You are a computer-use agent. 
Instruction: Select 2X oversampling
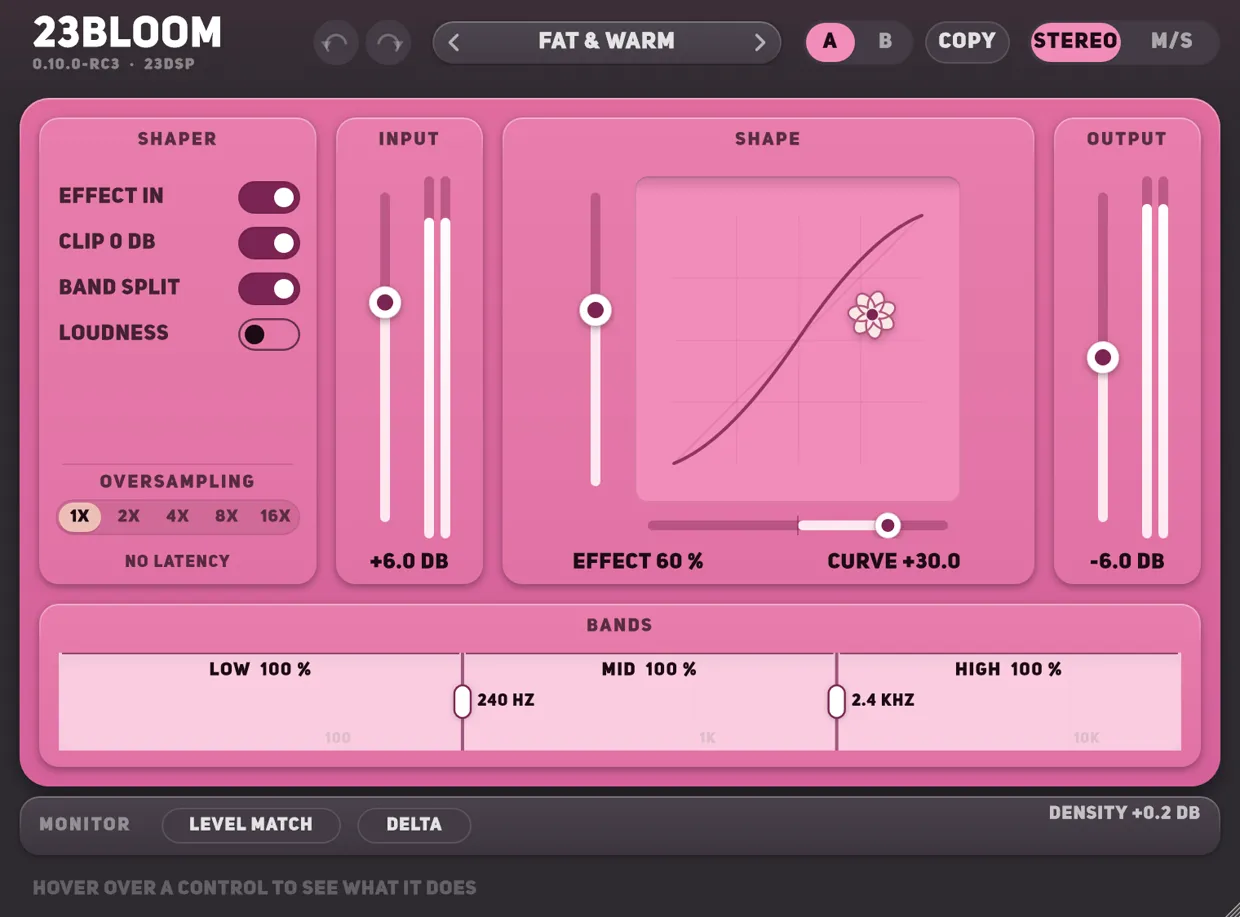click(x=128, y=517)
